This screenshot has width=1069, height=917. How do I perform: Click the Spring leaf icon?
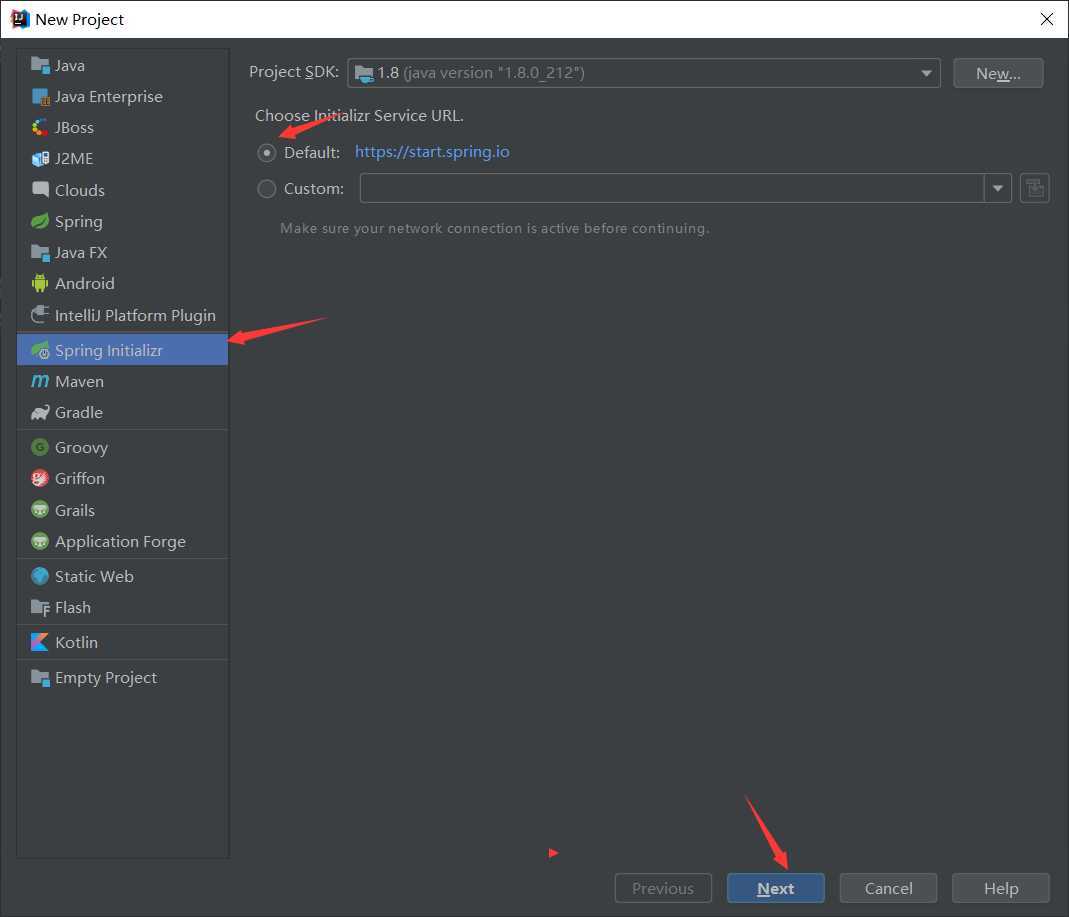[x=40, y=222]
